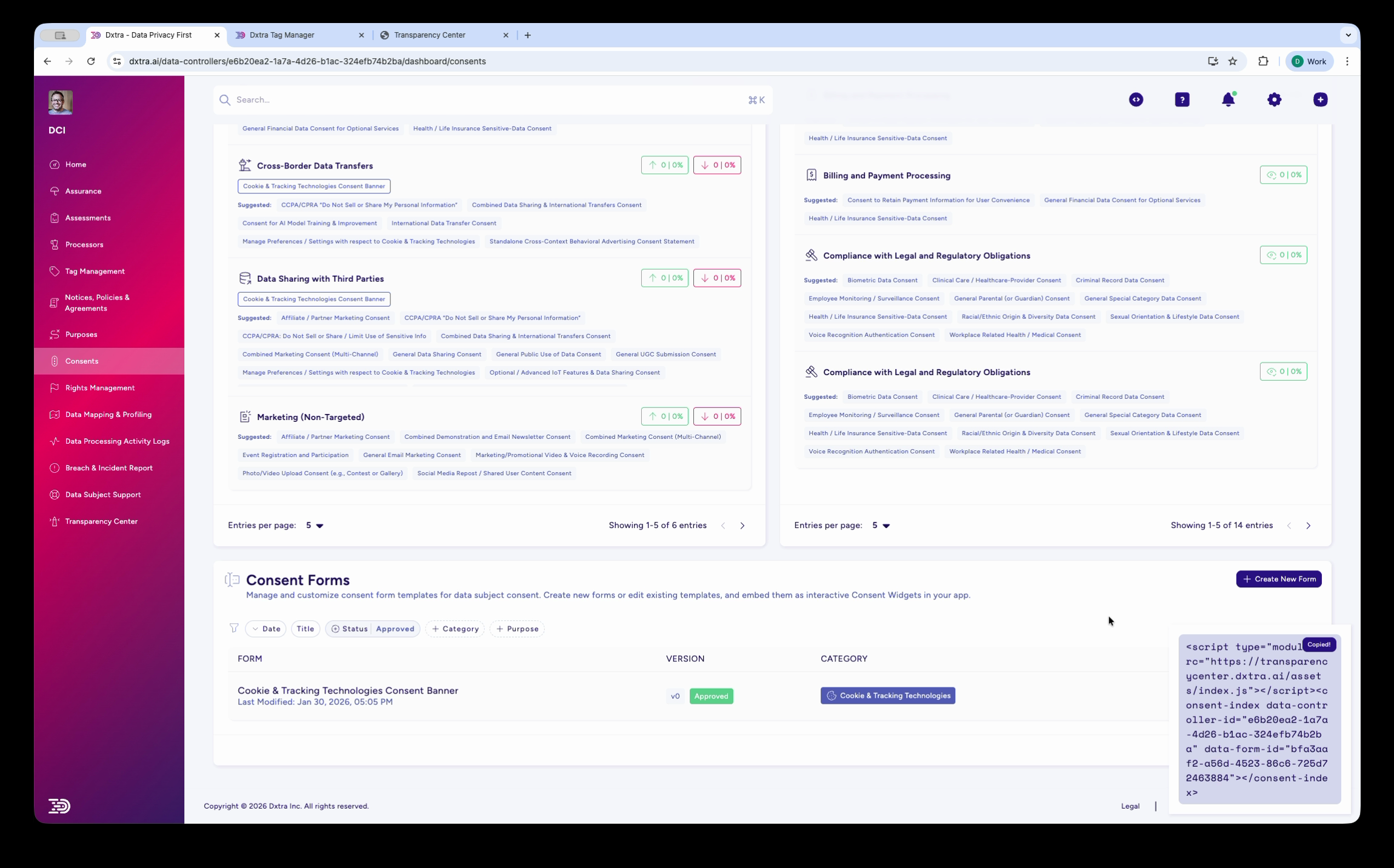
Task: Select Tag Management in the sidebar
Action: (95, 271)
